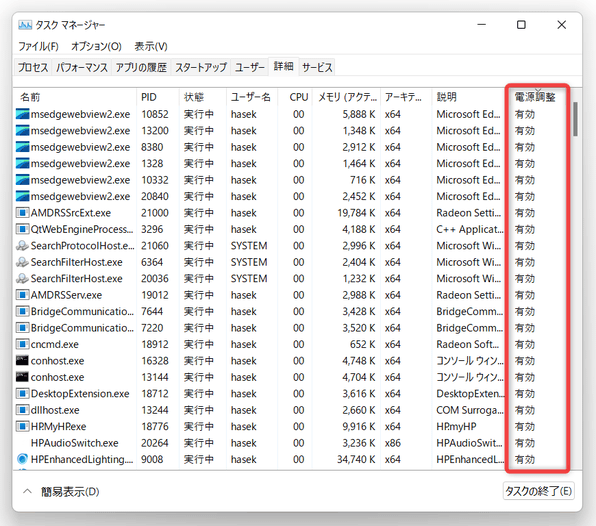Sort processes by the CPU column header
This screenshot has height=526, width=596.
pos(298,97)
